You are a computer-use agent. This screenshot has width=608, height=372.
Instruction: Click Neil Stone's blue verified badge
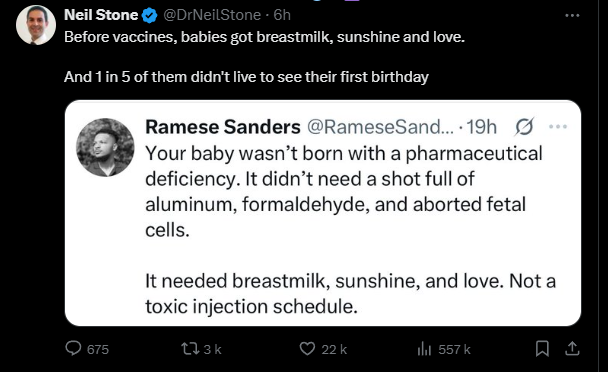point(149,15)
